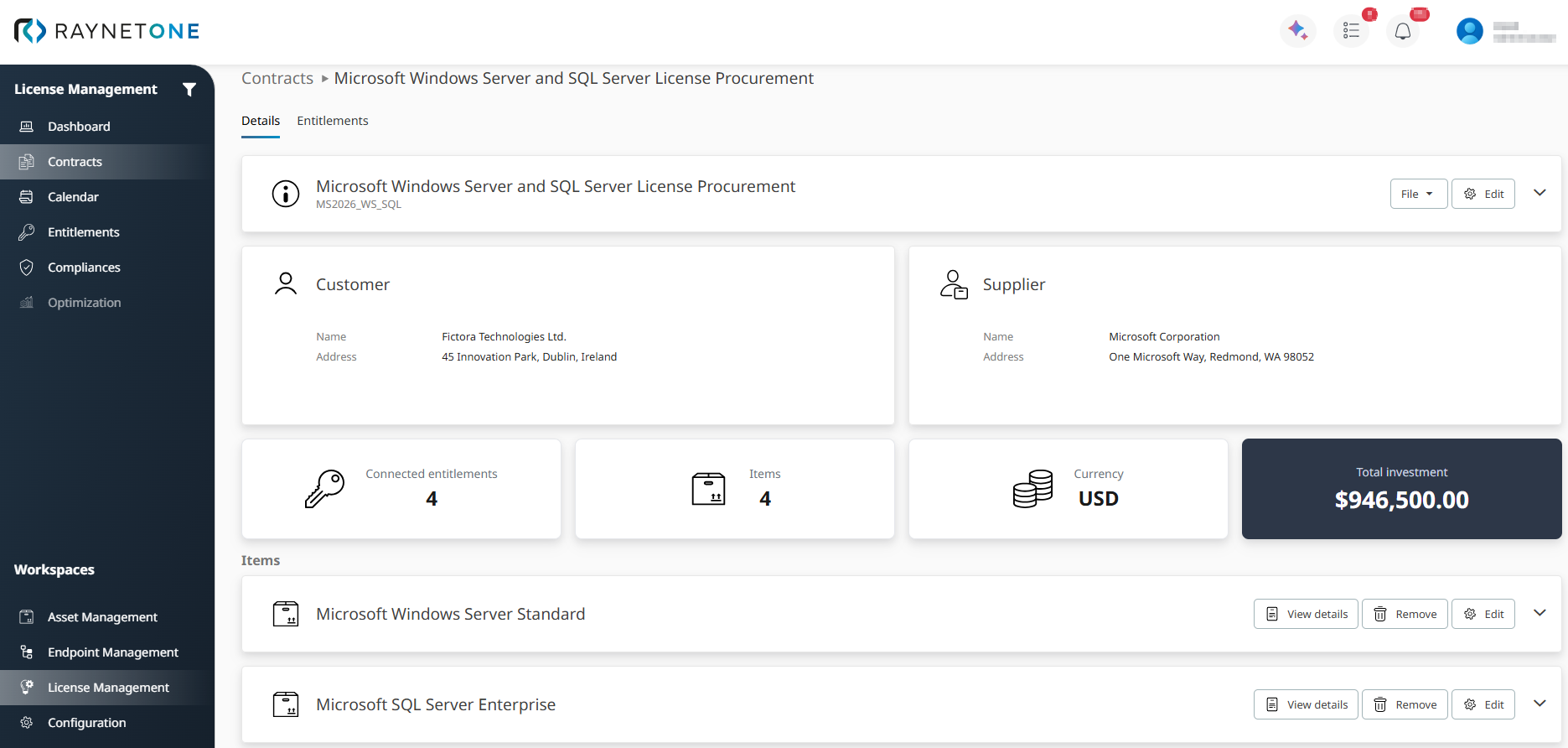Image resolution: width=1568 pixels, height=748 pixels.
Task: Open Asset Management workspace
Action: tap(107, 617)
